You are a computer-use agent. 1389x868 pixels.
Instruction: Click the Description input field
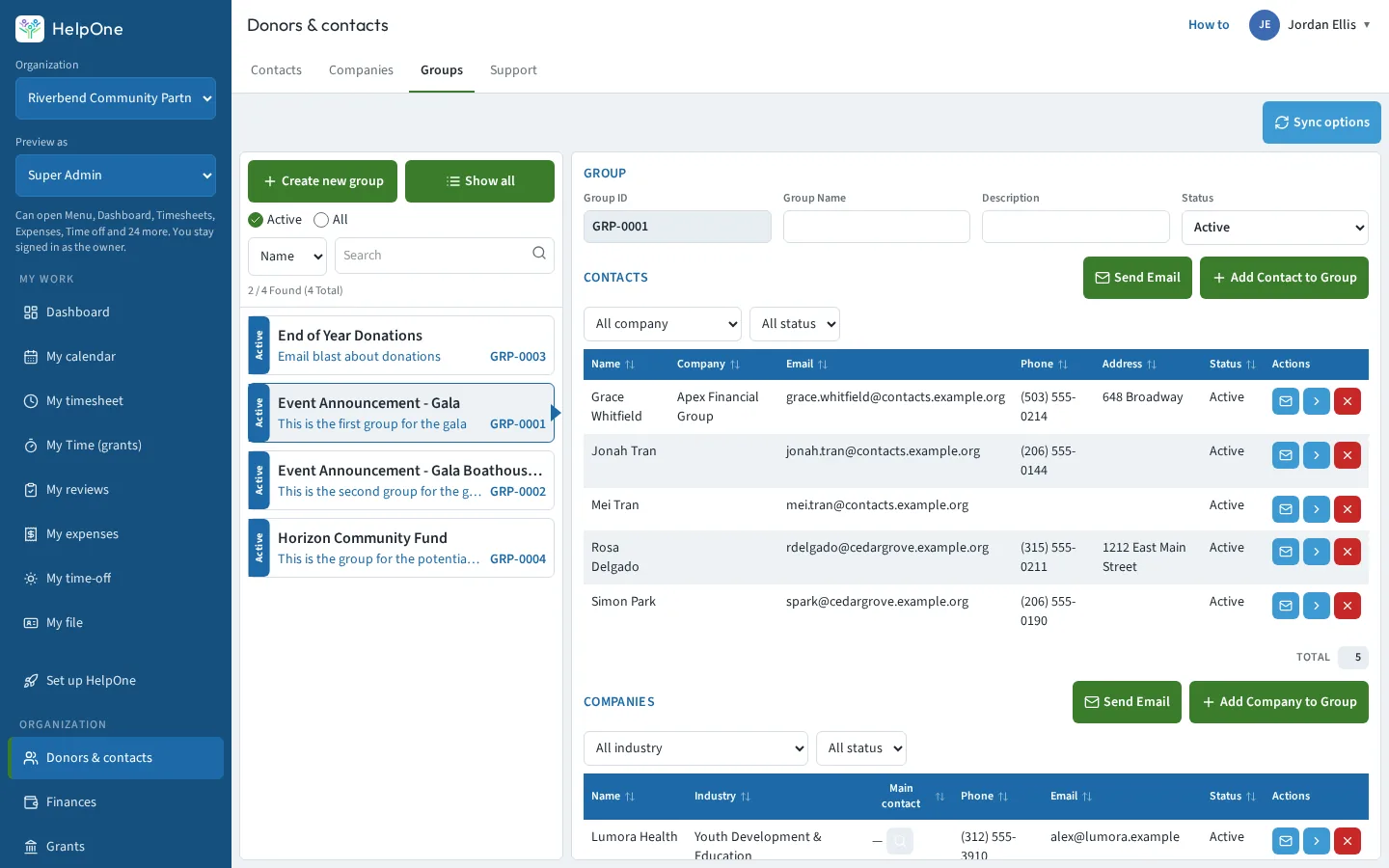[1076, 227]
